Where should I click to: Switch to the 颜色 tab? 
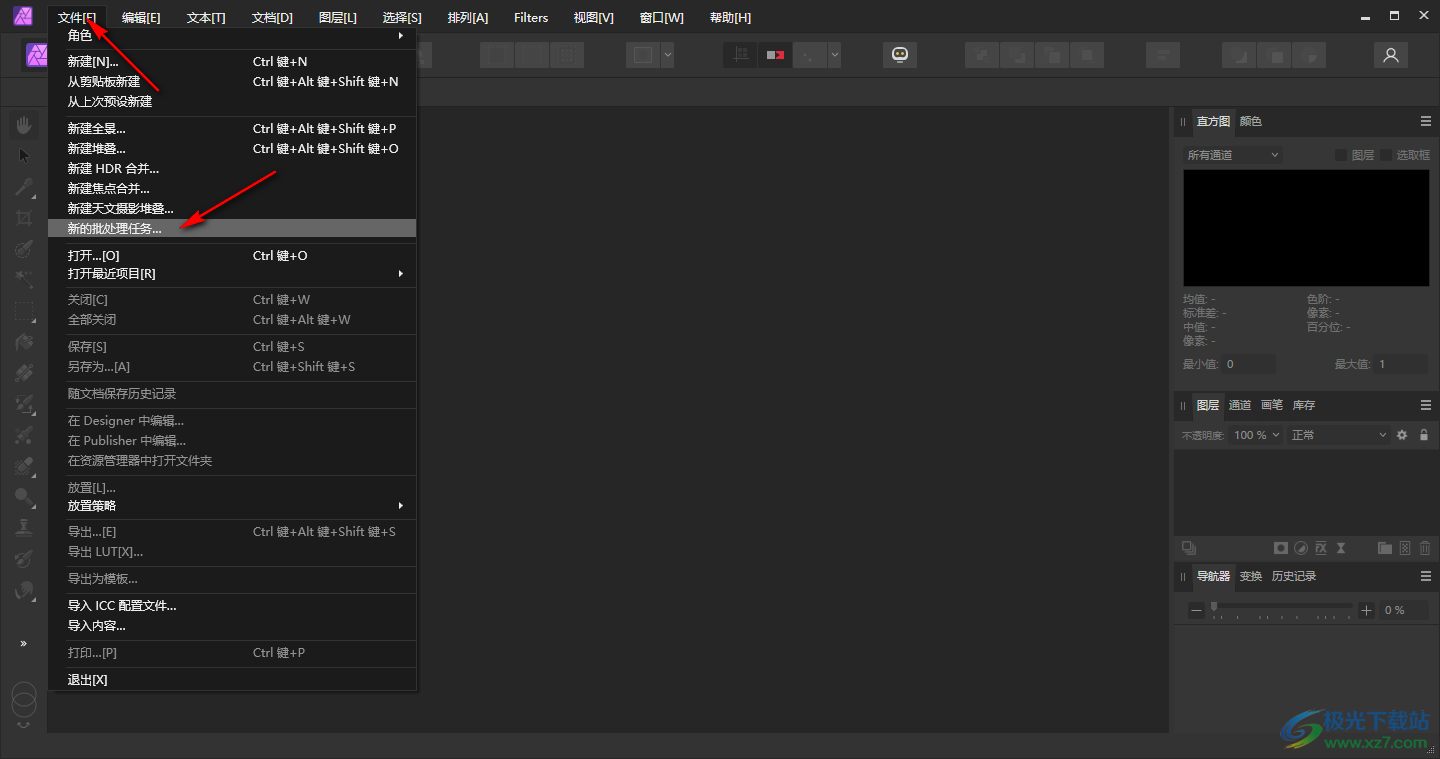coord(1251,121)
